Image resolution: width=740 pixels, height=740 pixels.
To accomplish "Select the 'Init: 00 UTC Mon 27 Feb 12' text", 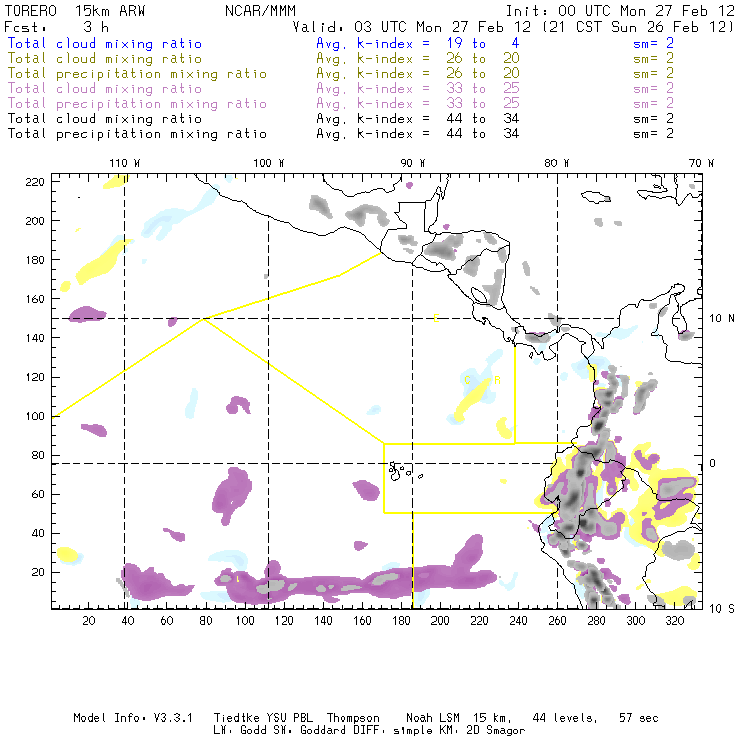I will click(x=620, y=11).
